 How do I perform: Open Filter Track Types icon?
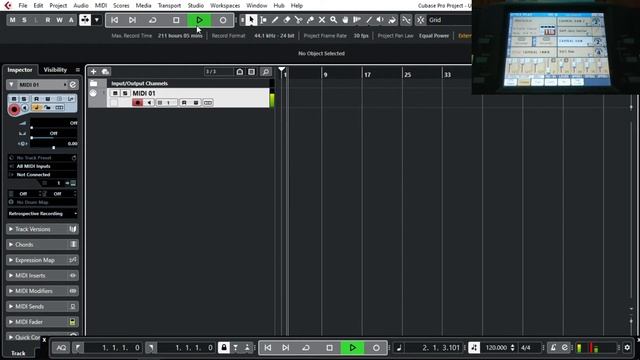pos(251,72)
